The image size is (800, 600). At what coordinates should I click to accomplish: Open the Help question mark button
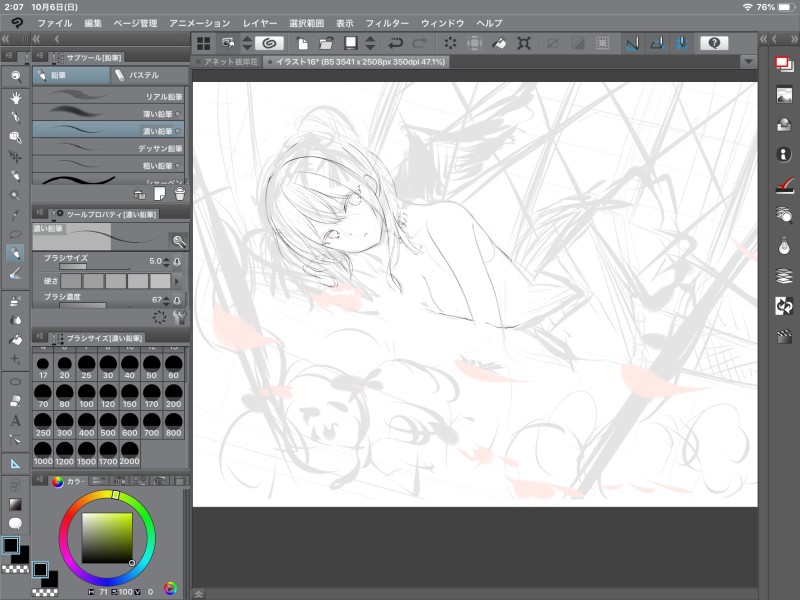[x=714, y=43]
